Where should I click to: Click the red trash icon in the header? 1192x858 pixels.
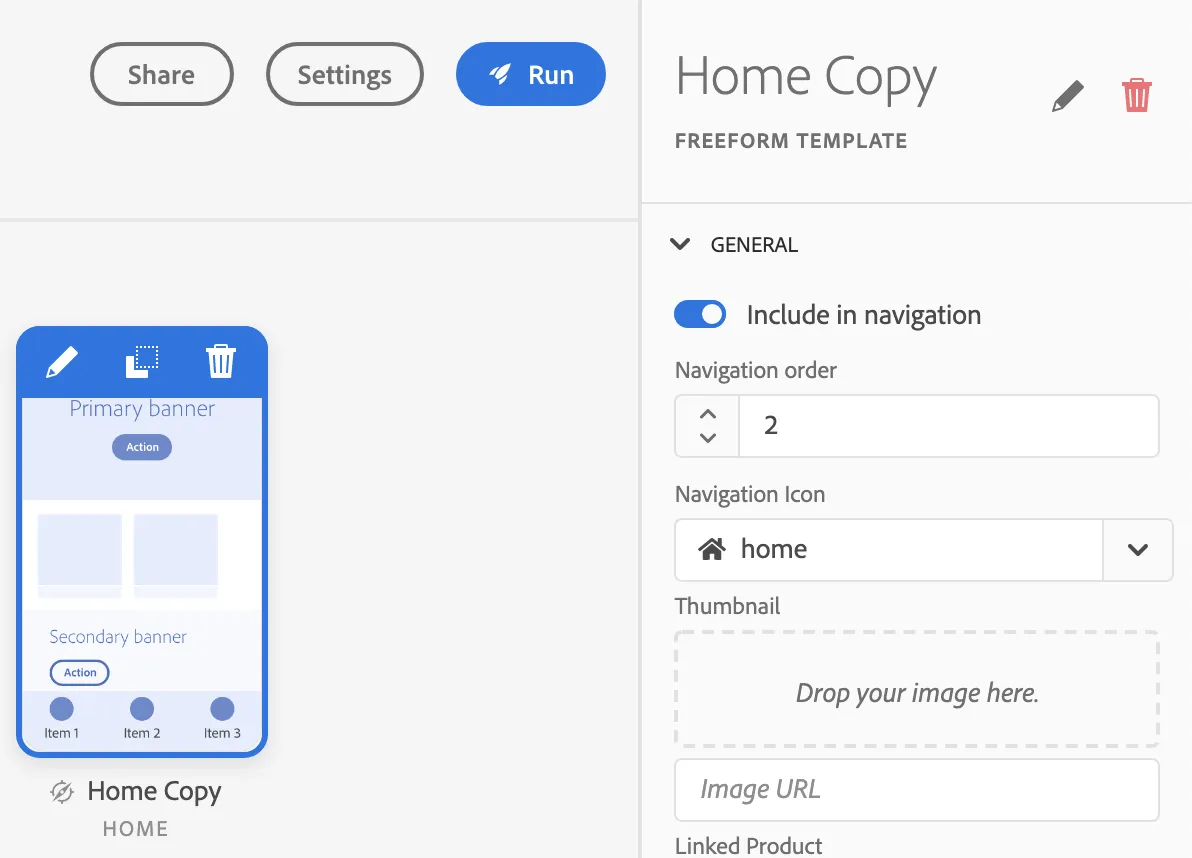1137,95
